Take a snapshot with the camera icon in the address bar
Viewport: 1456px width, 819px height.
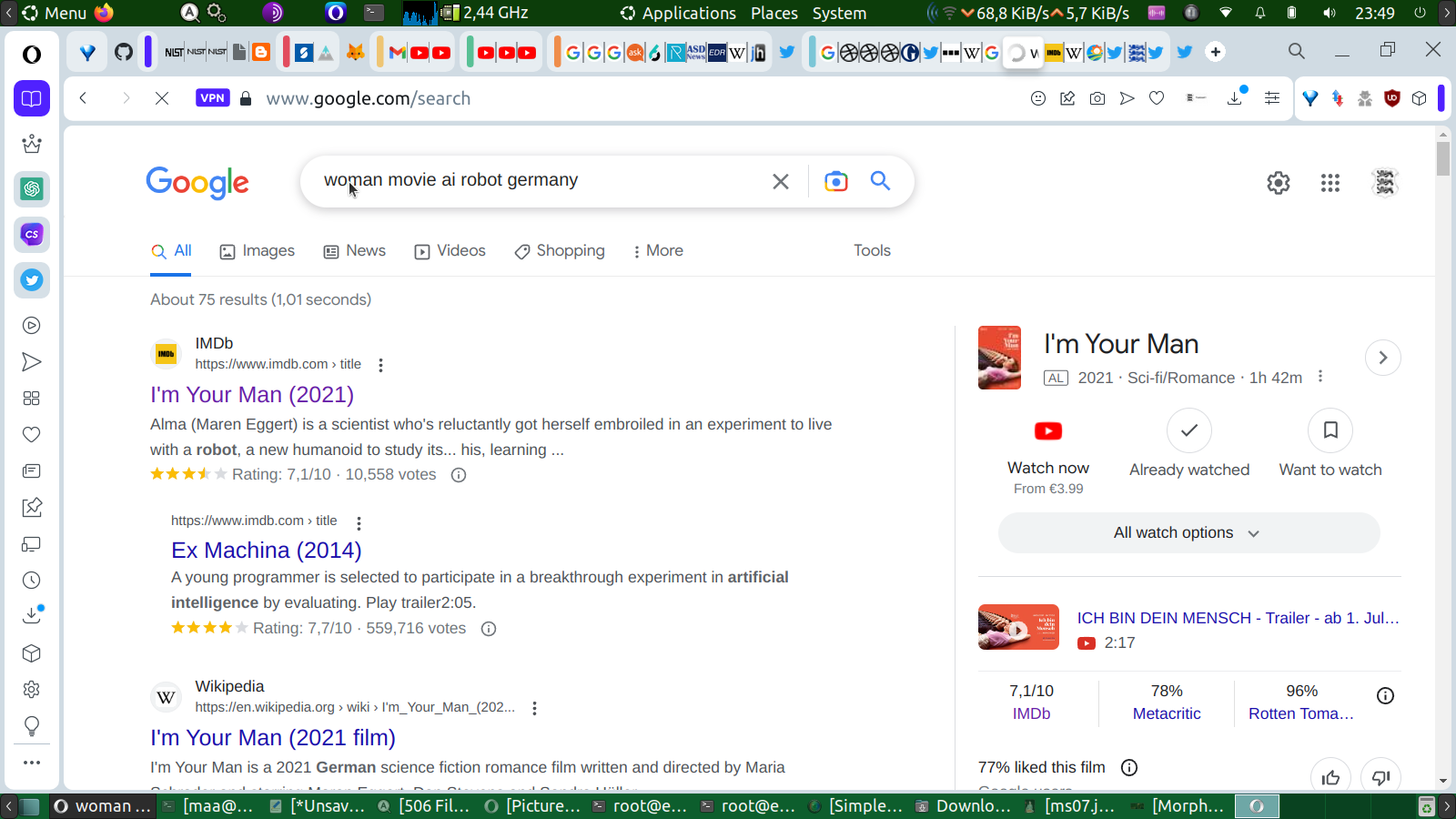[x=1097, y=98]
